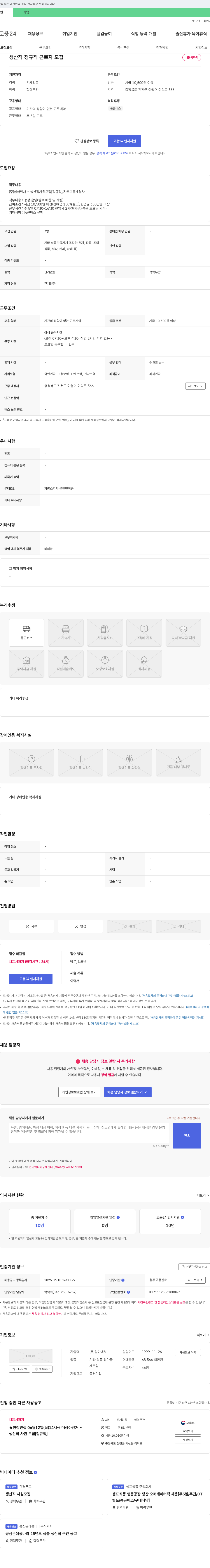
Task: Open the 실업급여 menu
Action: coord(104,33)
